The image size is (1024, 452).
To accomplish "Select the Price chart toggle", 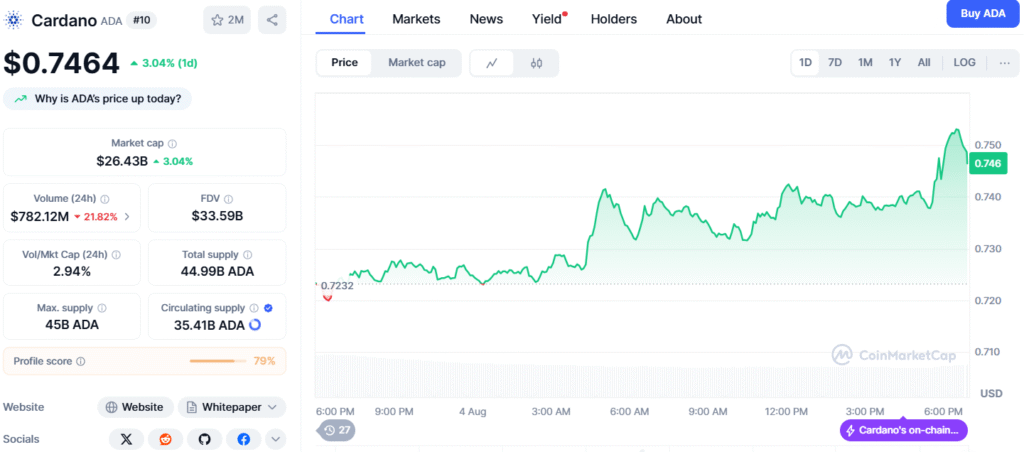I will pyautogui.click(x=344, y=63).
